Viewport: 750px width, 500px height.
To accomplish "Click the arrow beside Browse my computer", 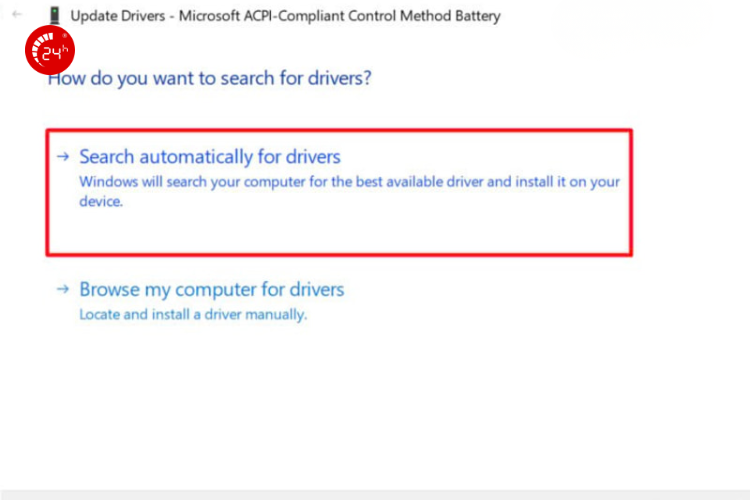I will tap(63, 290).
